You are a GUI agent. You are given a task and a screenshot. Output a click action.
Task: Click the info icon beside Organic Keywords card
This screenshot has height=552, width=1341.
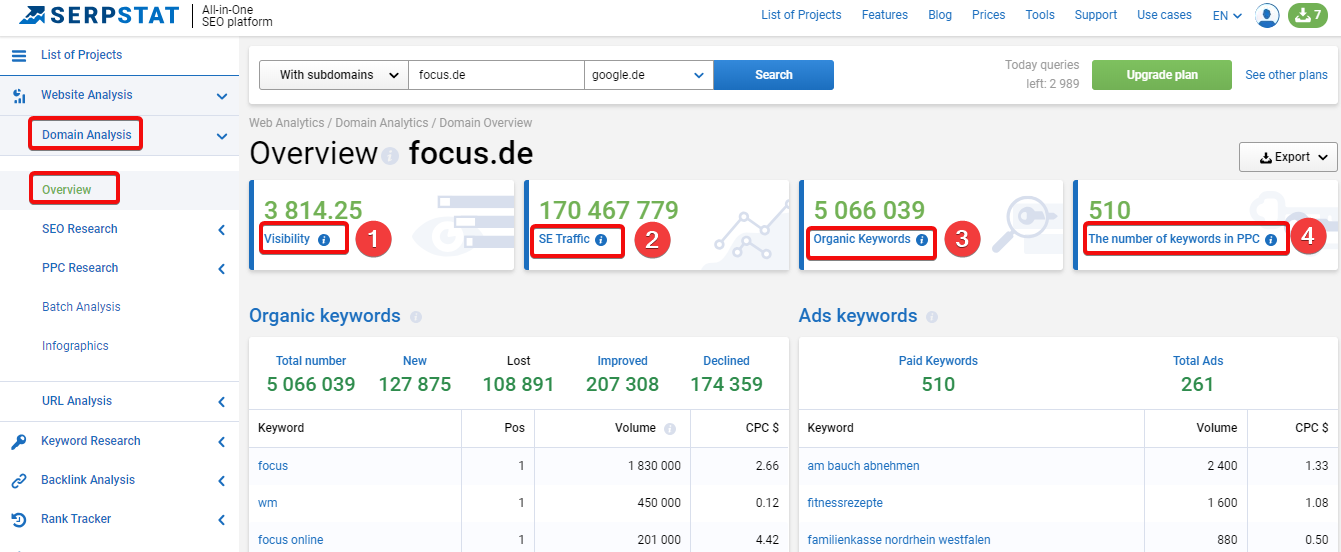click(x=922, y=240)
